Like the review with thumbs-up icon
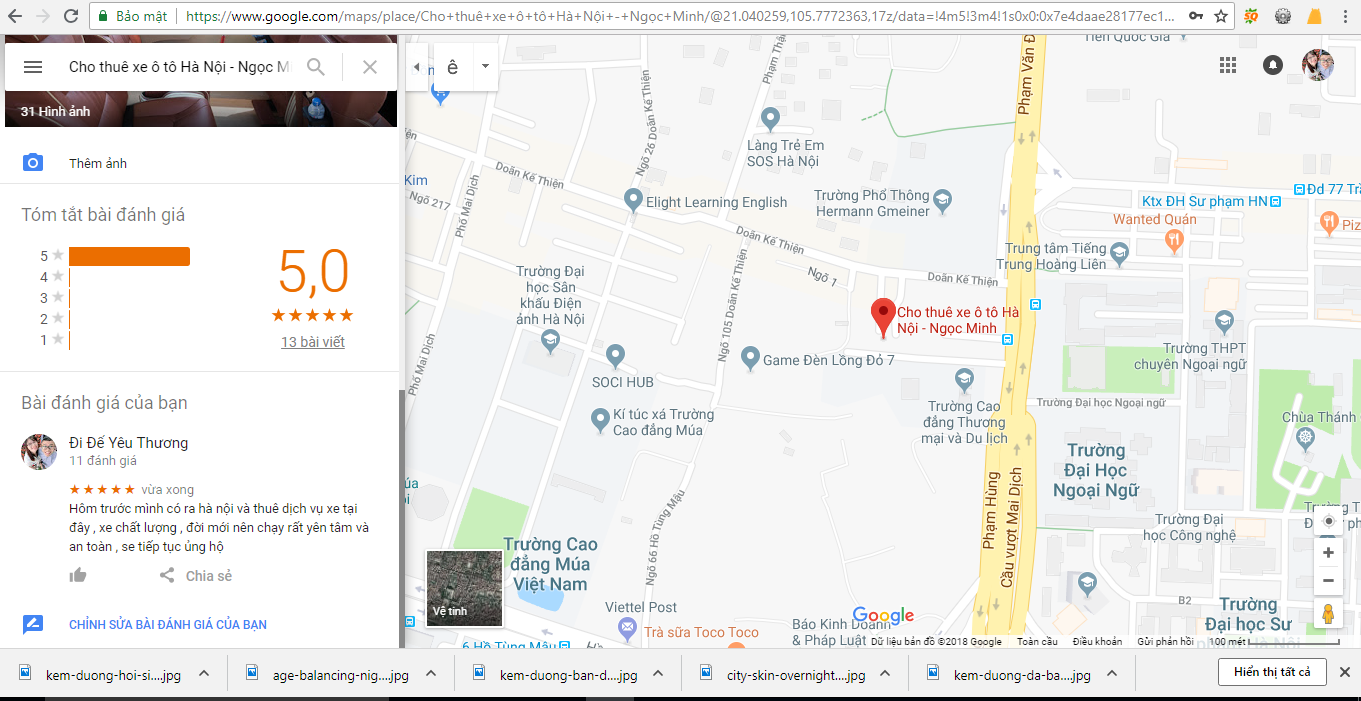 coord(78,575)
